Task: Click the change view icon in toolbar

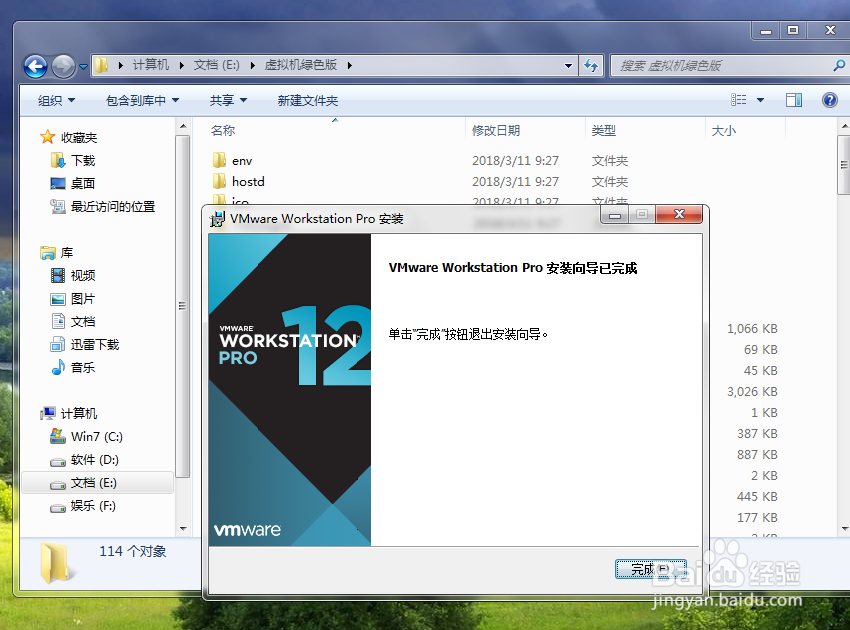Action: [738, 100]
